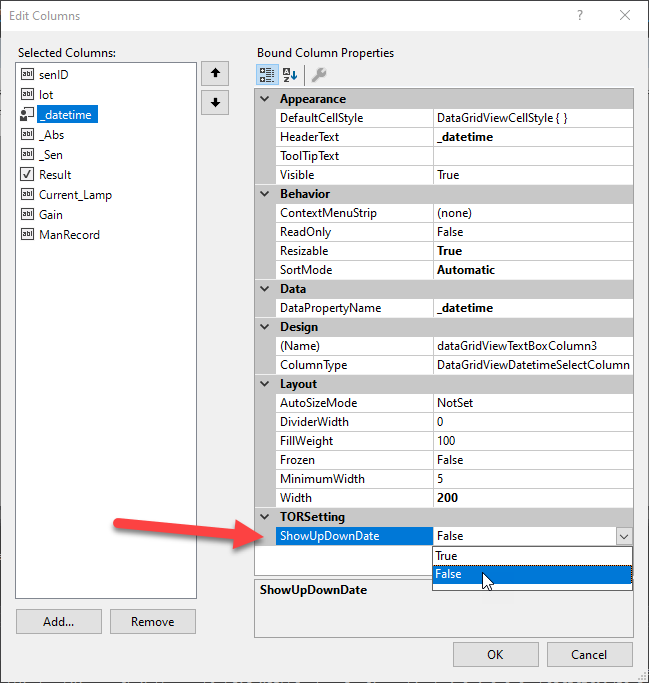
Task: Click the Cancel button
Action: (590, 654)
